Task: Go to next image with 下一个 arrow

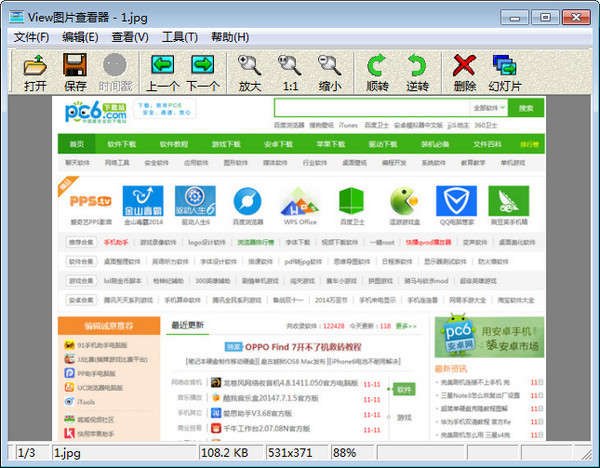Action: (203, 72)
